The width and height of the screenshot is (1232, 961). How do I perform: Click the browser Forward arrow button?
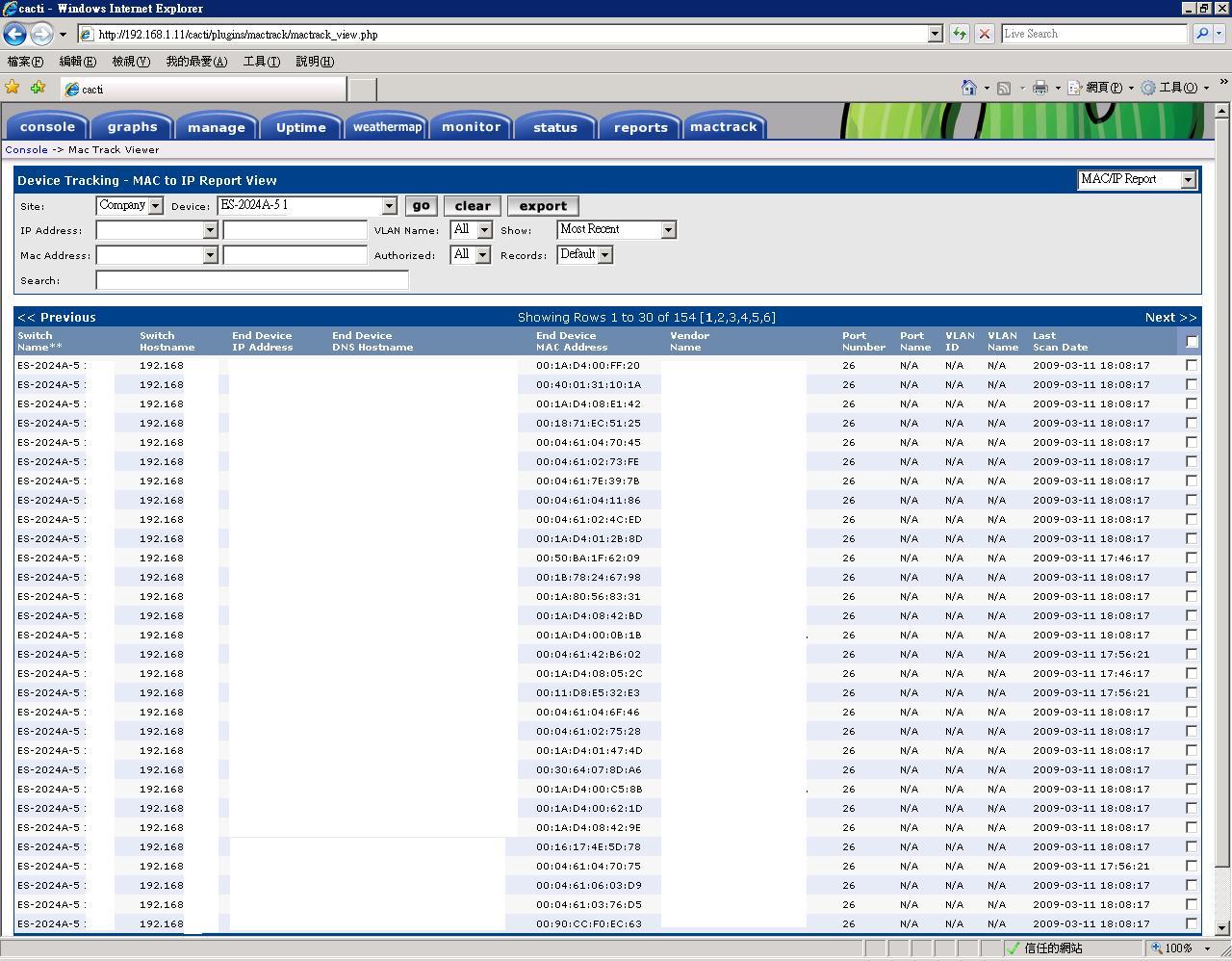[x=40, y=34]
